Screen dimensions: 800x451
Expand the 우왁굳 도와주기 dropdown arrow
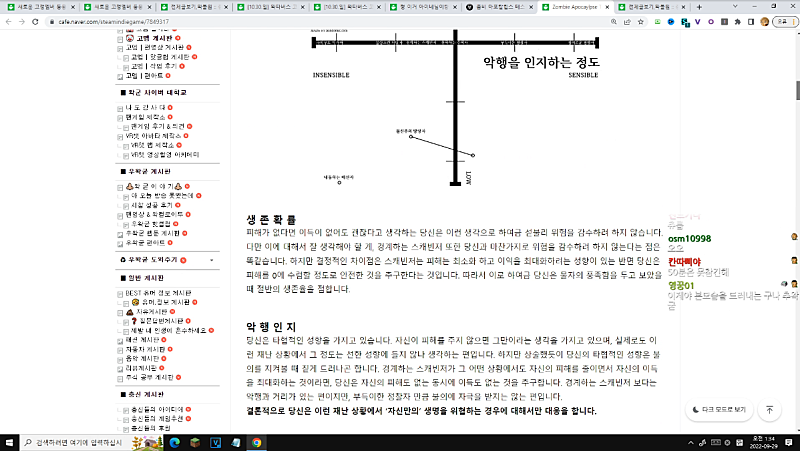212,260
